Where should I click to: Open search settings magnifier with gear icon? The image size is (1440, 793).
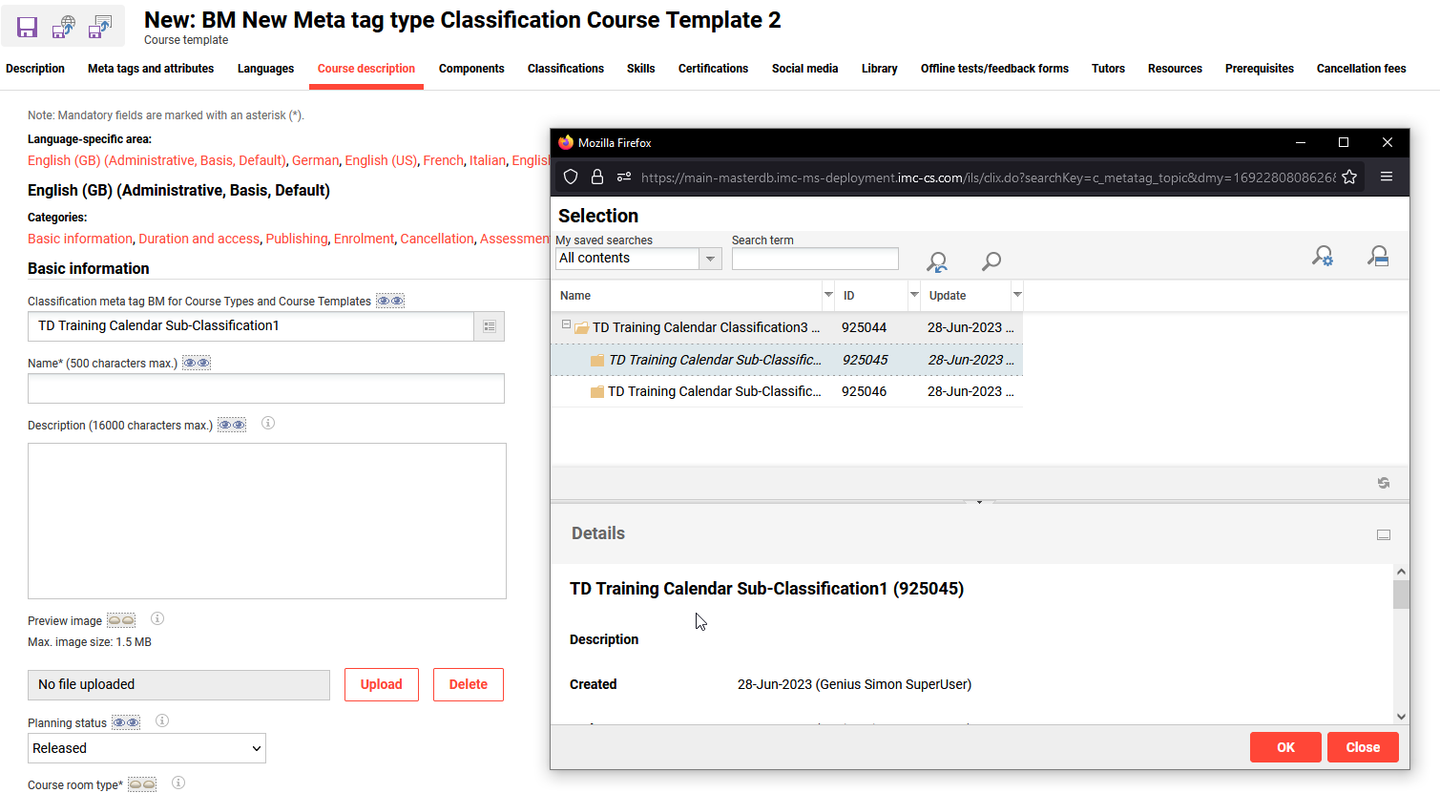point(1322,256)
